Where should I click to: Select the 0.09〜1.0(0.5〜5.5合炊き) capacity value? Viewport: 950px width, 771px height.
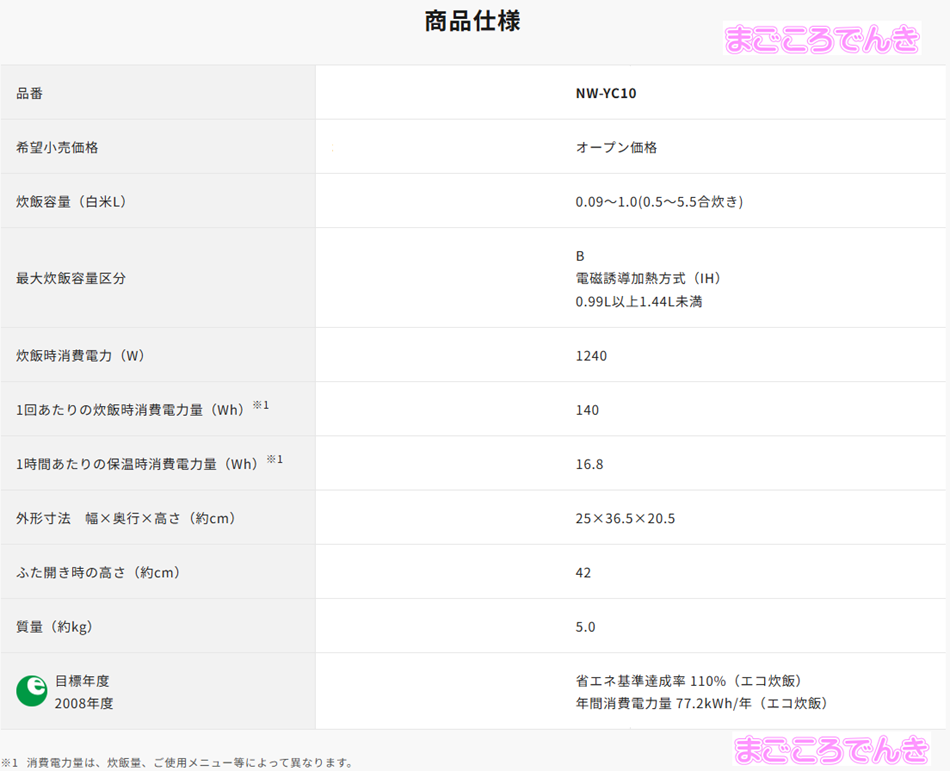659,201
